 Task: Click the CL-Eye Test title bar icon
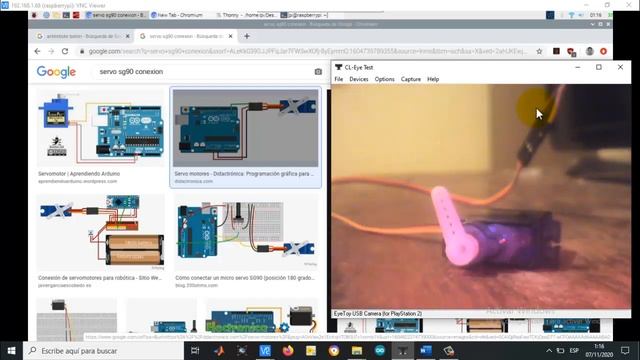pos(338,67)
